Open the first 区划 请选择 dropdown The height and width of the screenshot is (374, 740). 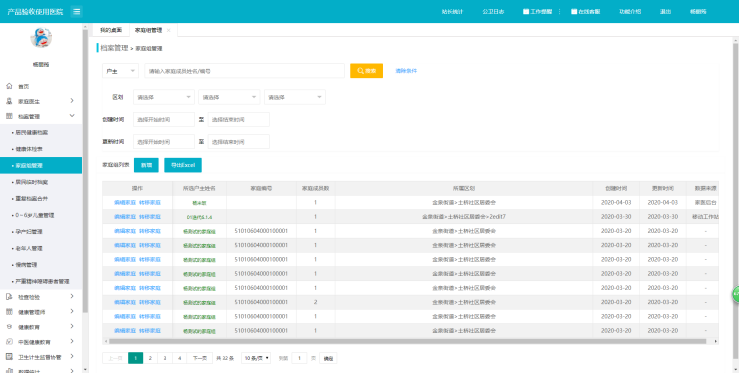[x=164, y=97]
